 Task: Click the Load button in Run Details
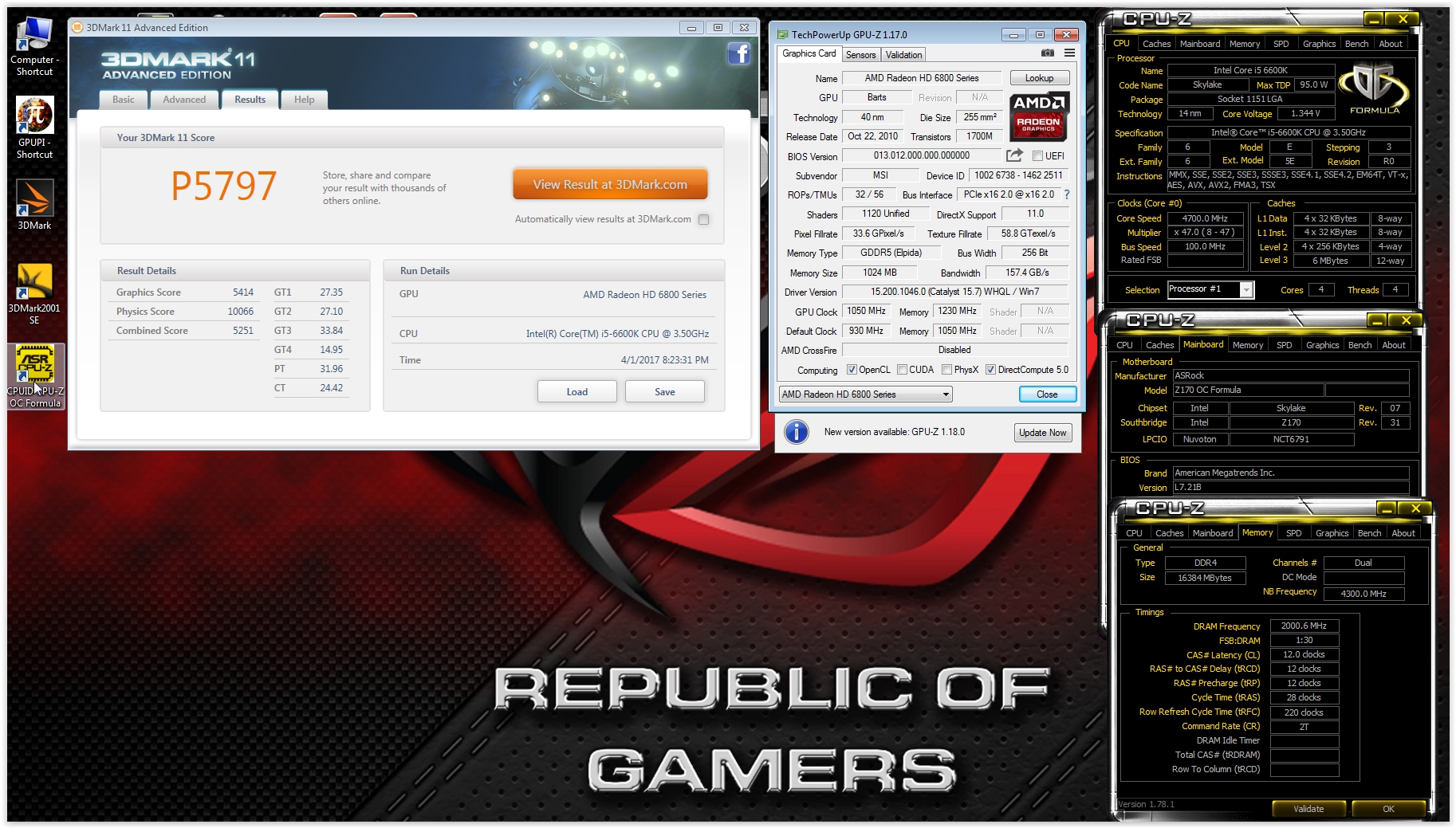coord(577,392)
